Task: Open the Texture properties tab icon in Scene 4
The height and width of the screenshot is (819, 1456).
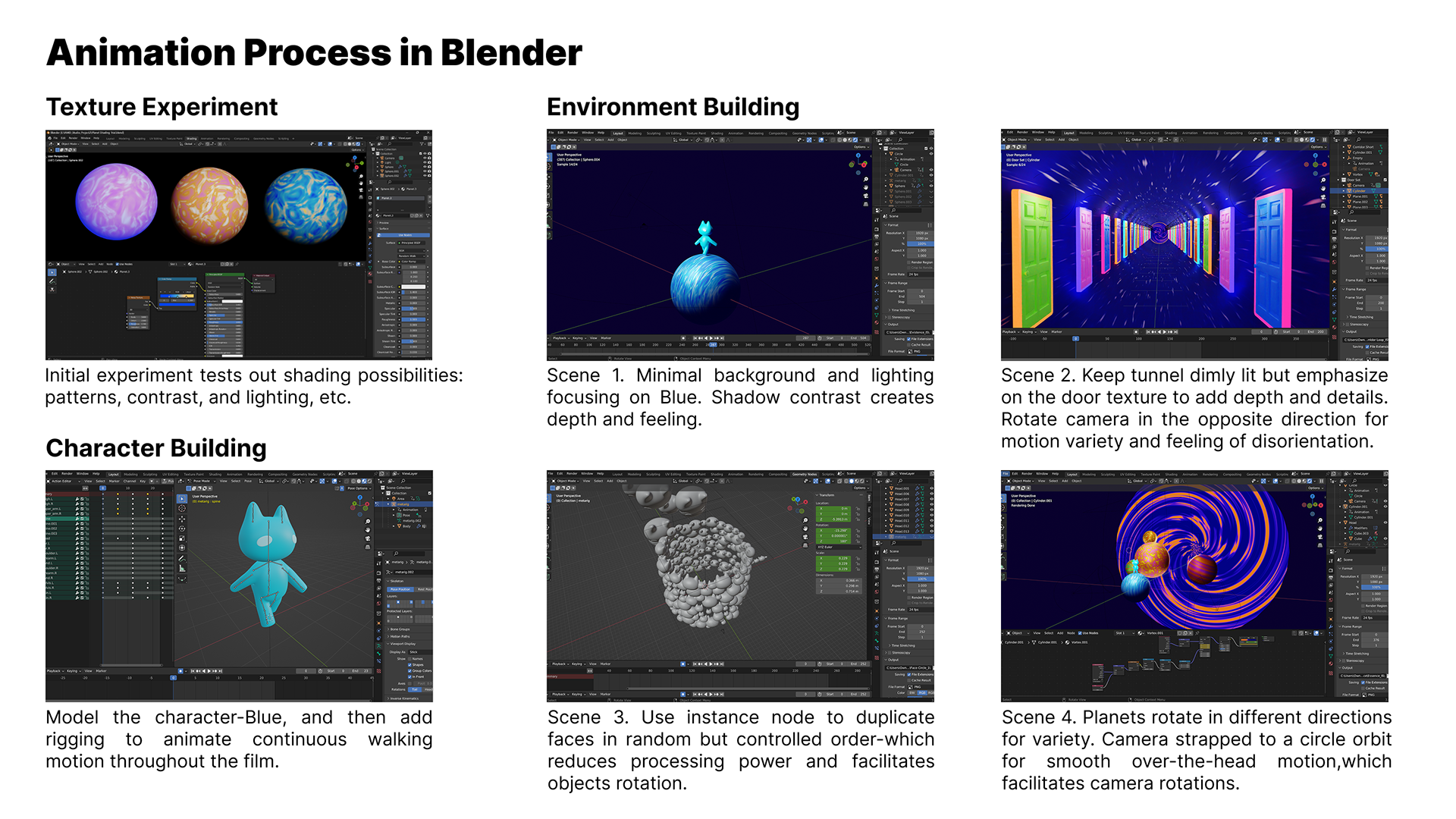Action: pos(1331,673)
